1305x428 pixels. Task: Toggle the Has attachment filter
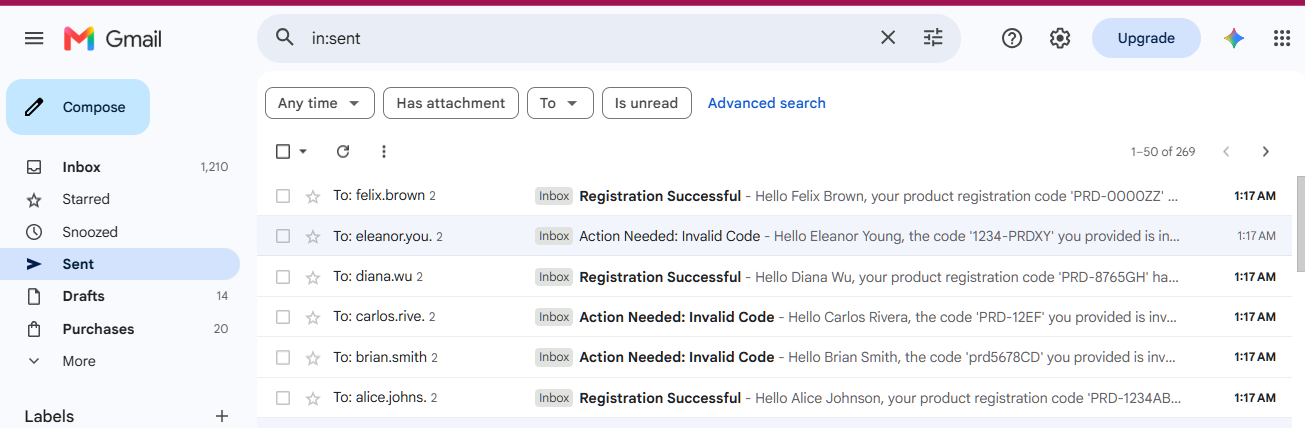pyautogui.click(x=451, y=103)
